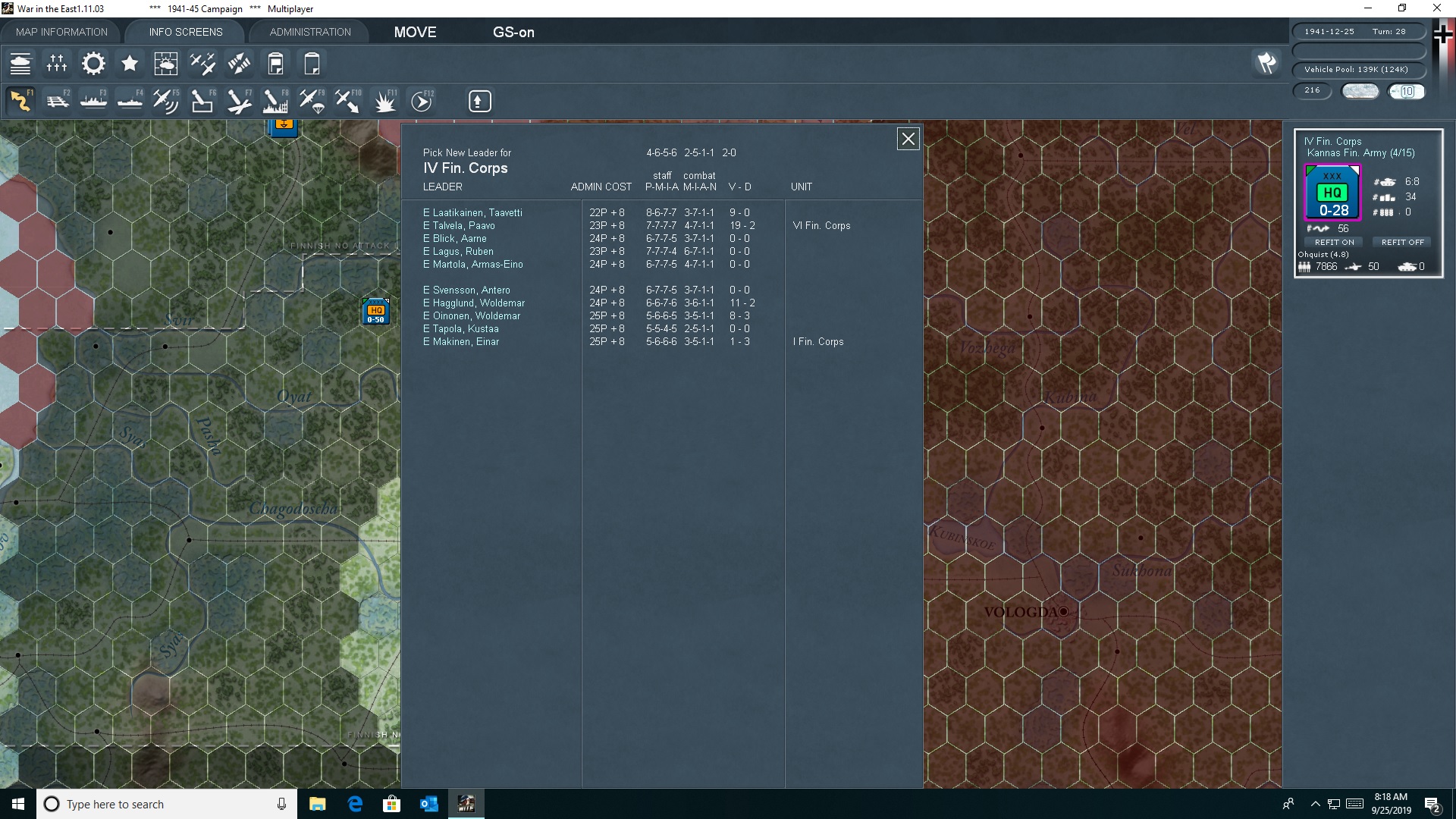The image size is (1456, 819).
Task: Switch to rail transport mode F2
Action: tap(58, 100)
